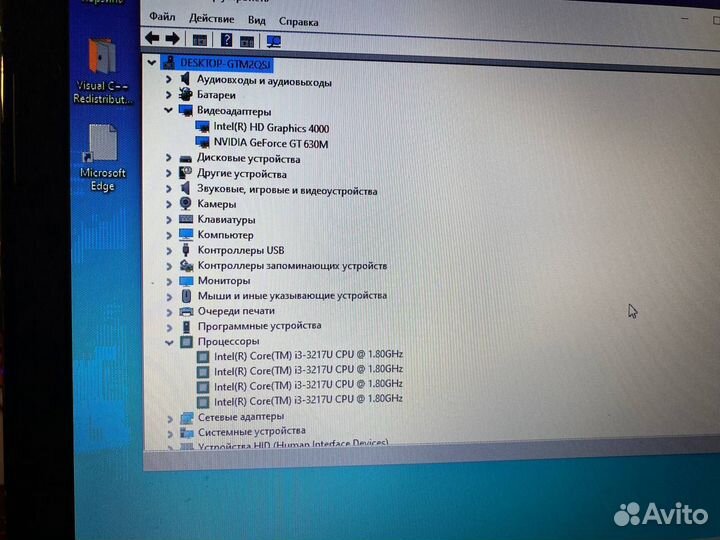Image resolution: width=720 pixels, height=540 pixels.
Task: Click the Процессоры chip icon
Action: point(186,342)
